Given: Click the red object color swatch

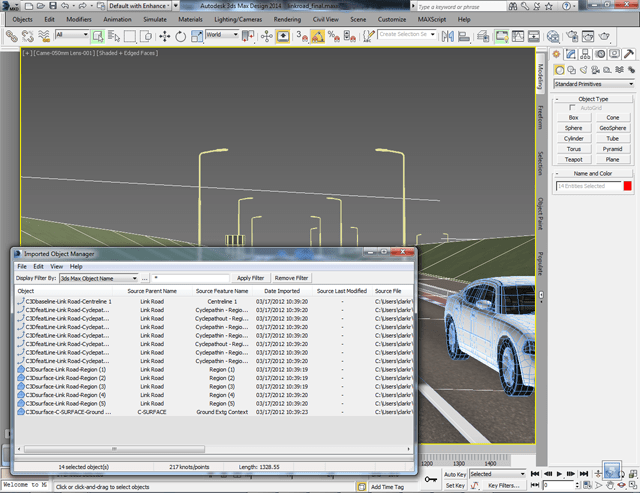Looking at the screenshot, I should click(x=627, y=186).
